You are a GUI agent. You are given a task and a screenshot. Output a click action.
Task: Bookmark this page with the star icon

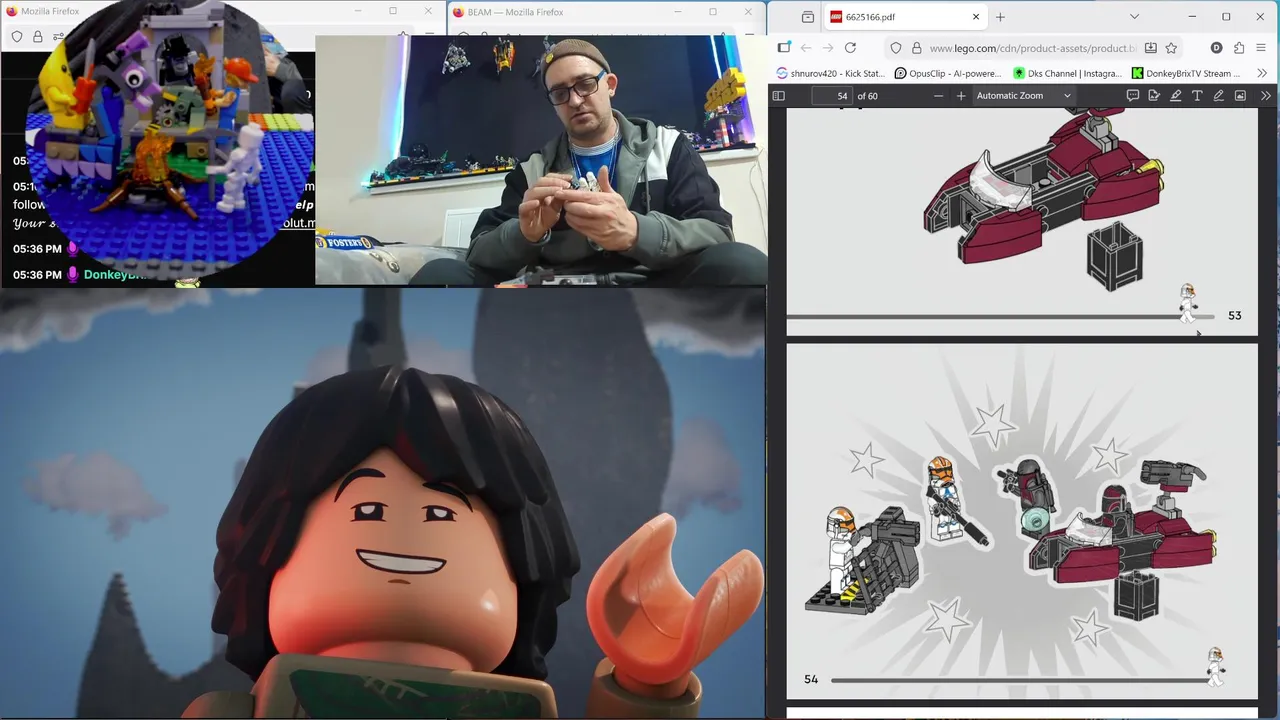click(x=1171, y=48)
